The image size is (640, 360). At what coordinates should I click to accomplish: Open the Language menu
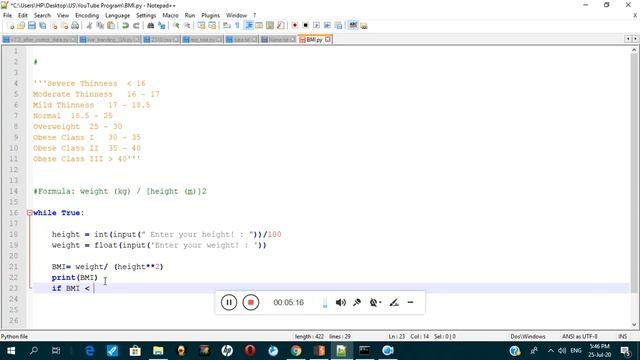click(118, 15)
